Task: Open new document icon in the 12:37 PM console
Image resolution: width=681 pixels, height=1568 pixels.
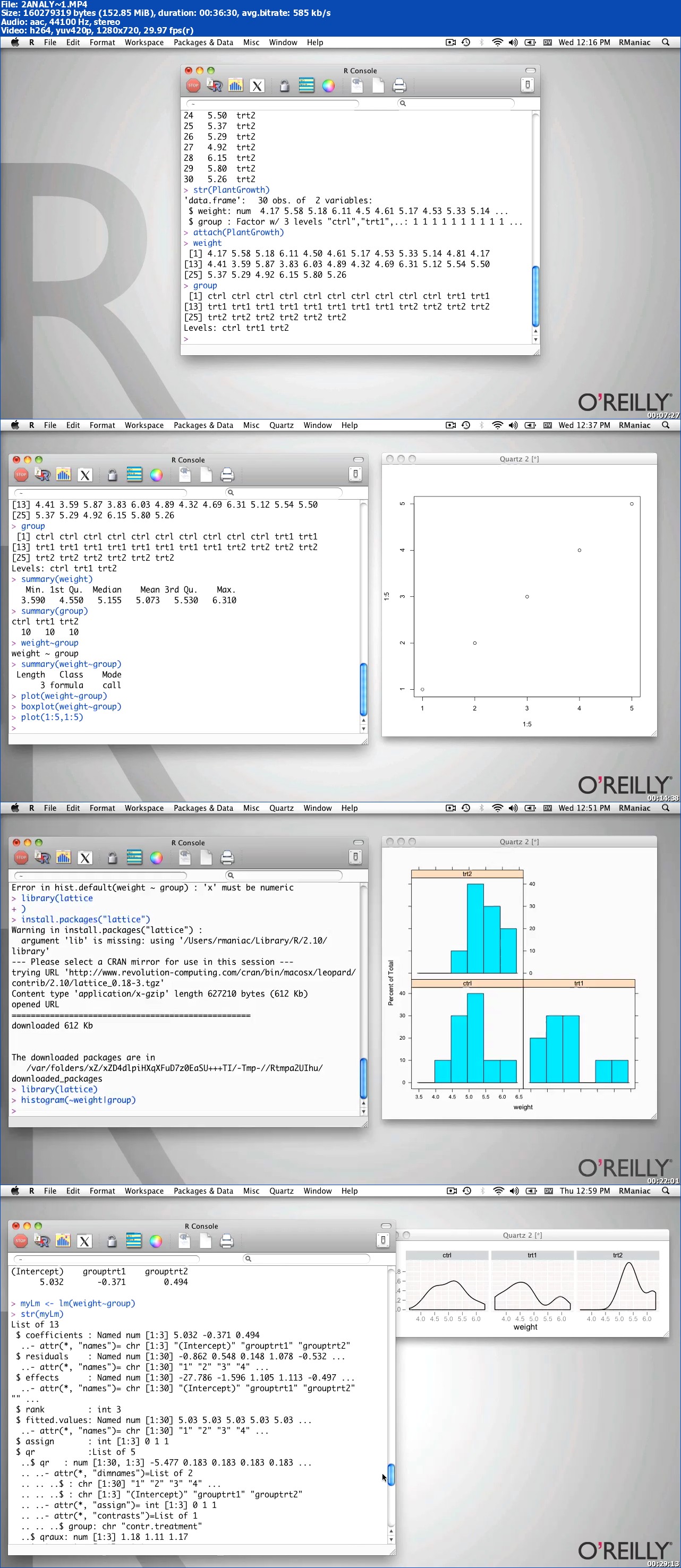Action: [x=207, y=475]
